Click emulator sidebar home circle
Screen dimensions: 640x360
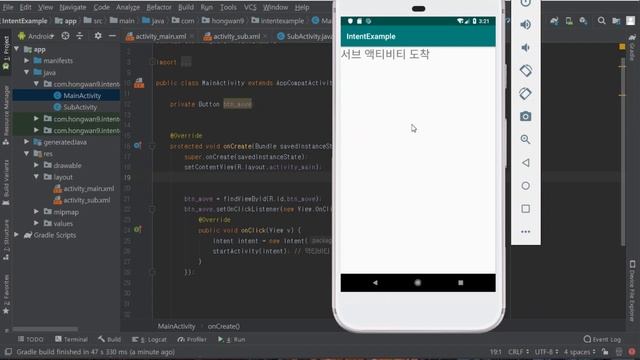[x=525, y=186]
